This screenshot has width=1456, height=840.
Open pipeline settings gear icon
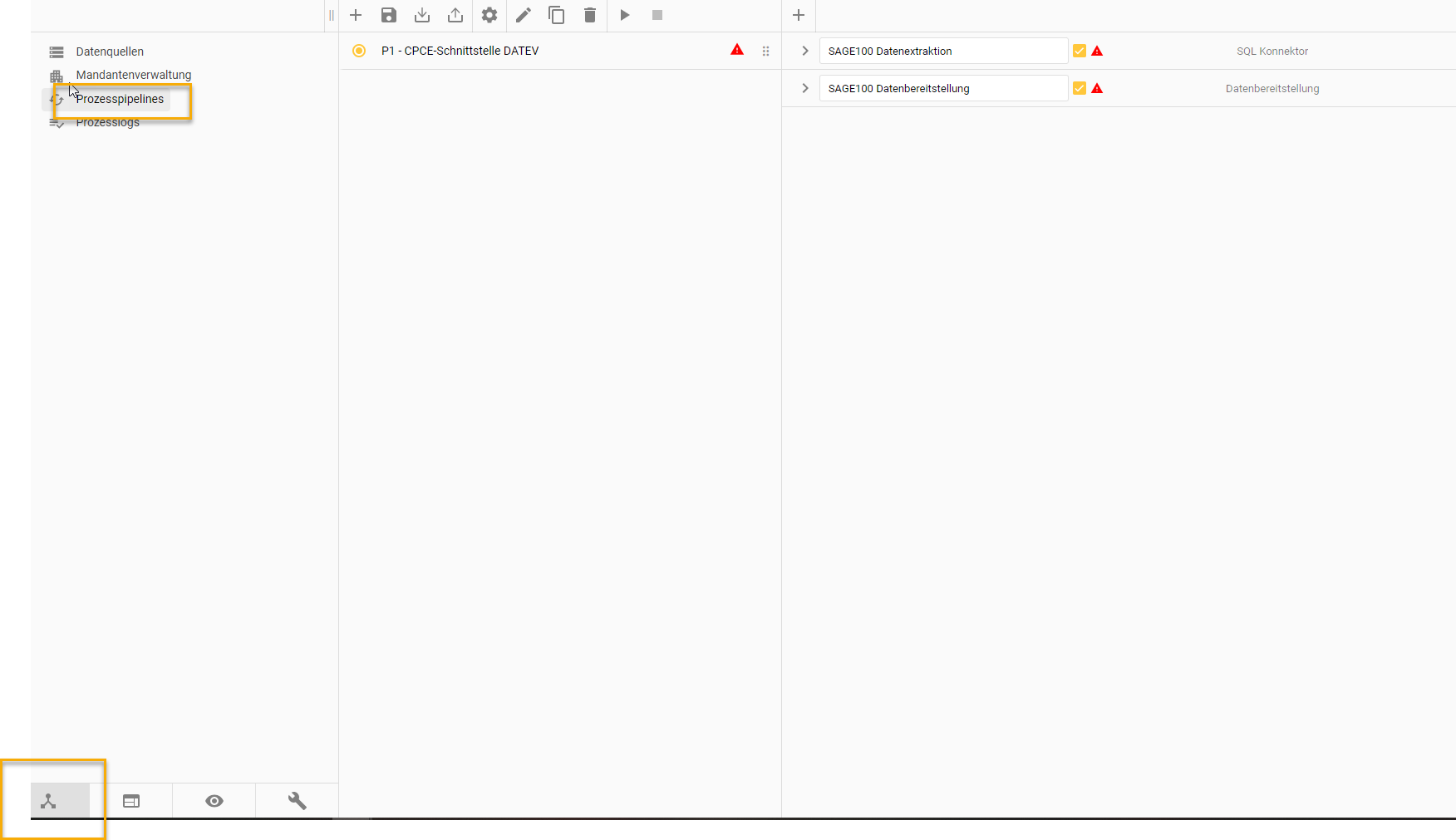(x=489, y=15)
